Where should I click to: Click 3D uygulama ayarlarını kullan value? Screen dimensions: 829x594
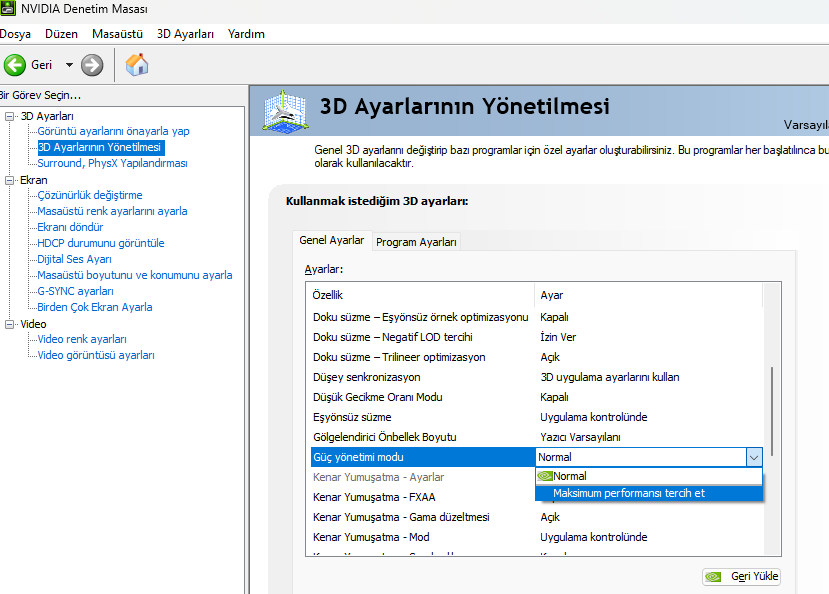point(610,377)
